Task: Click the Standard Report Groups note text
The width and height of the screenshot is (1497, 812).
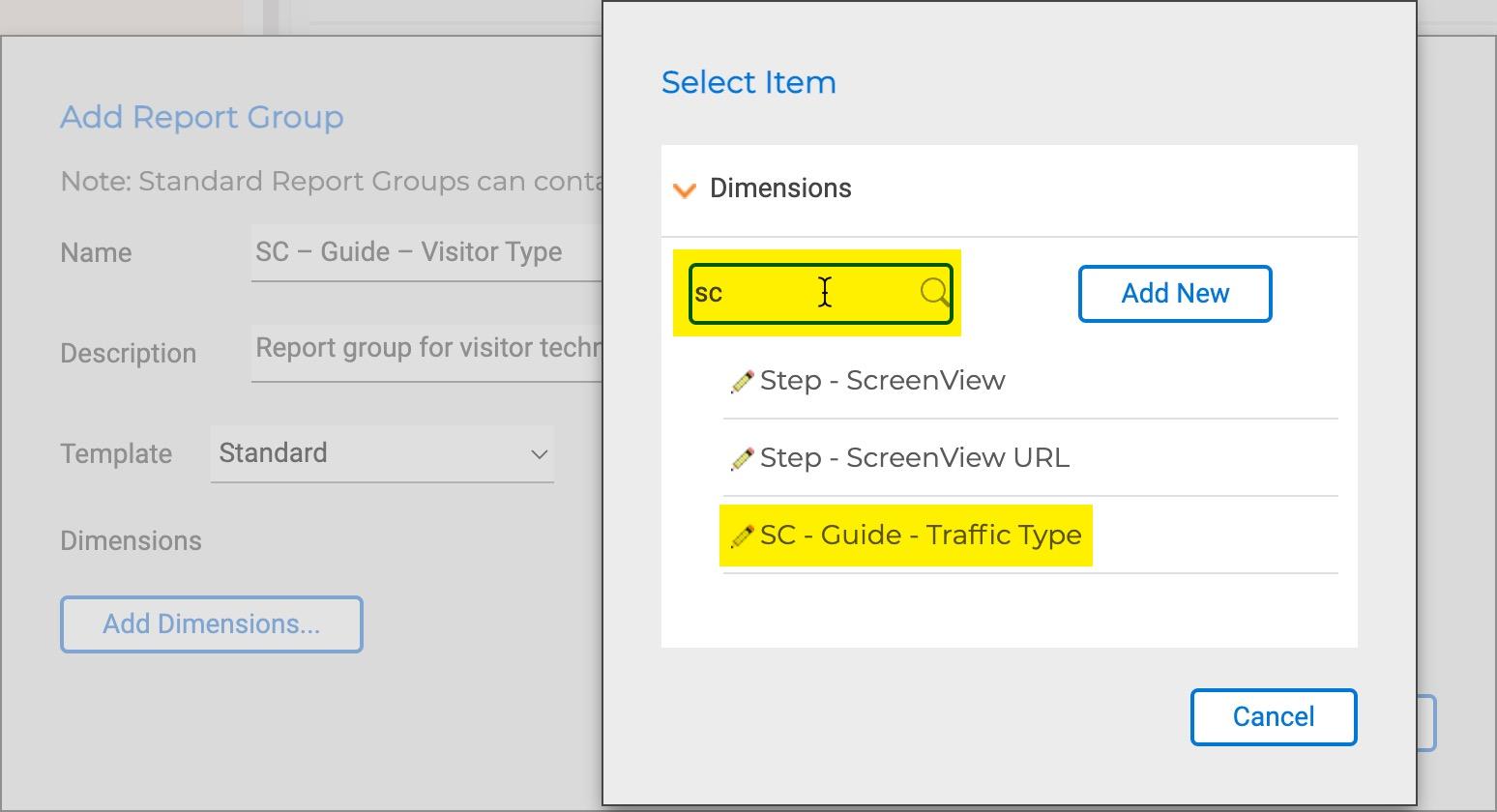Action: tap(331, 182)
